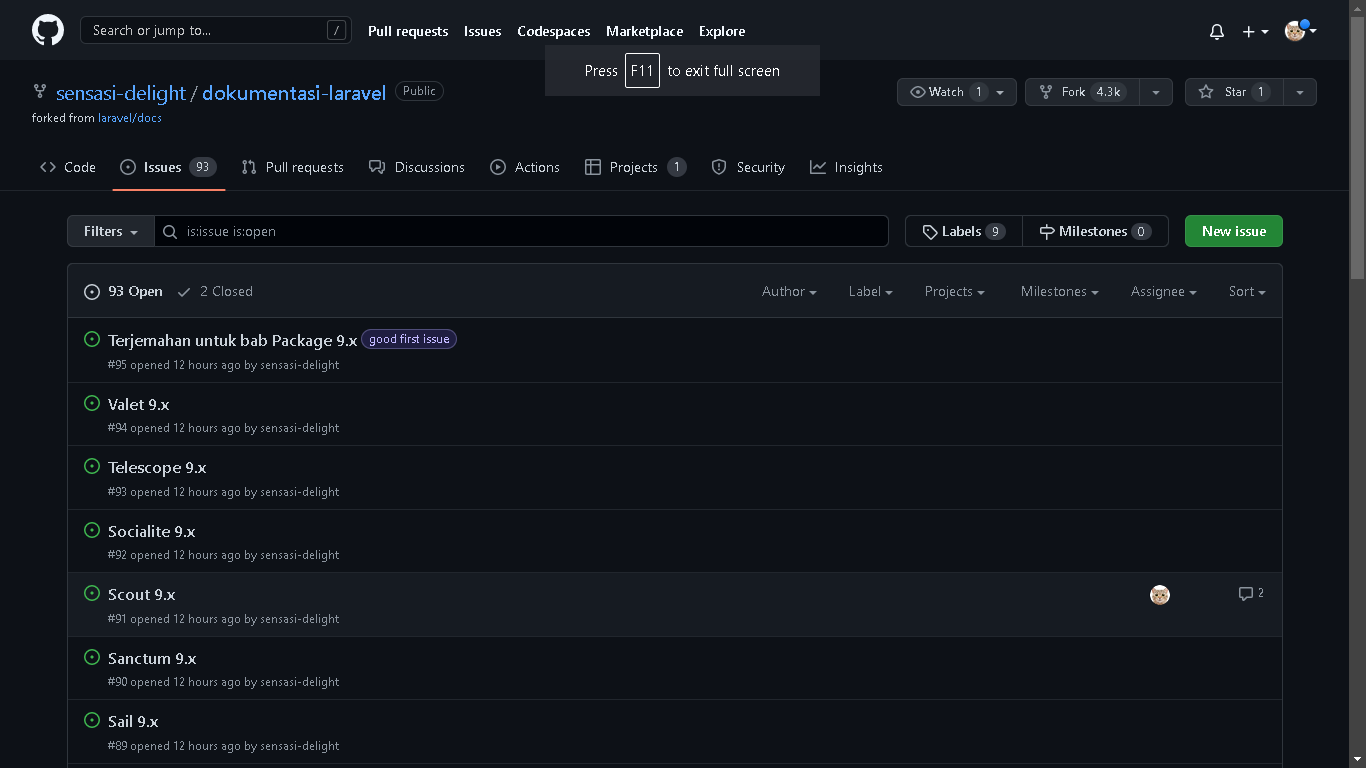Open the GitHub home logo
The image size is (1366, 768).
tap(48, 30)
